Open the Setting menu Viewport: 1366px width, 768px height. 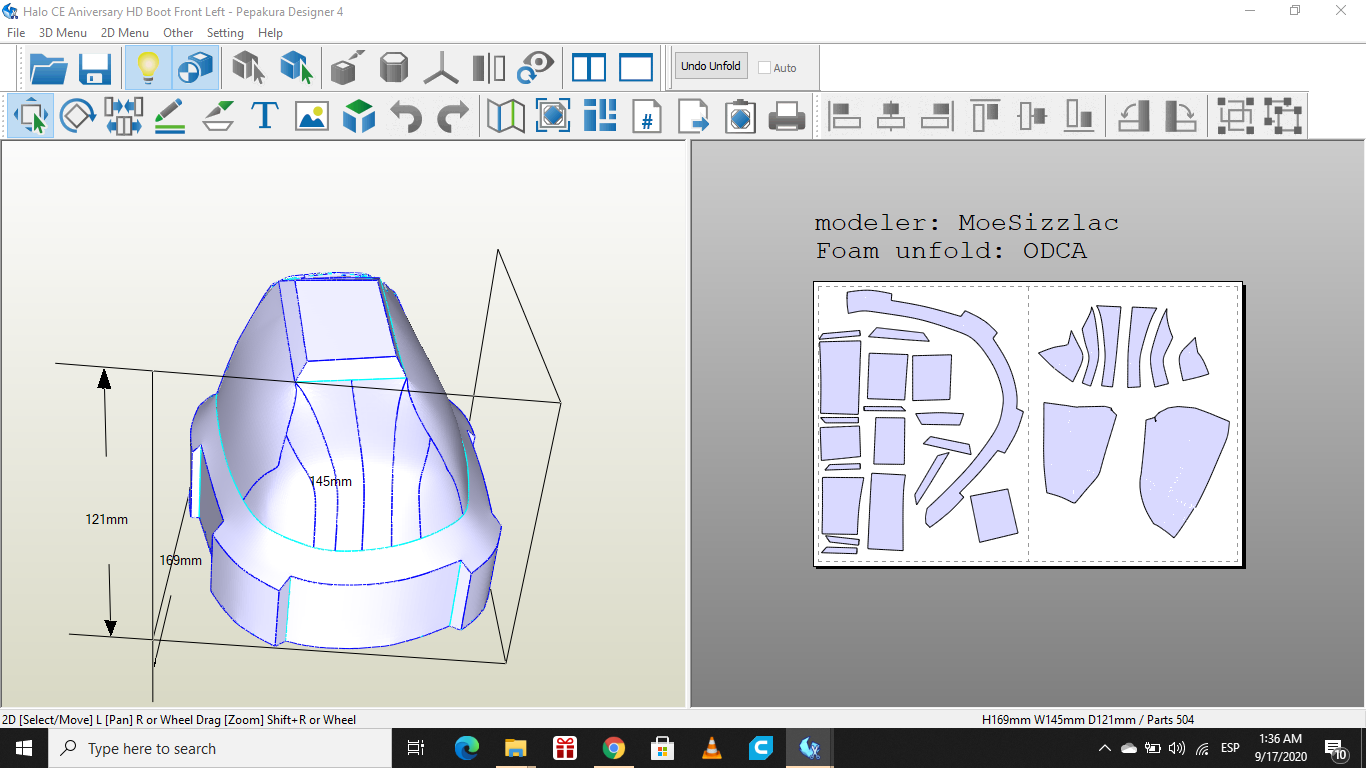pyautogui.click(x=225, y=33)
